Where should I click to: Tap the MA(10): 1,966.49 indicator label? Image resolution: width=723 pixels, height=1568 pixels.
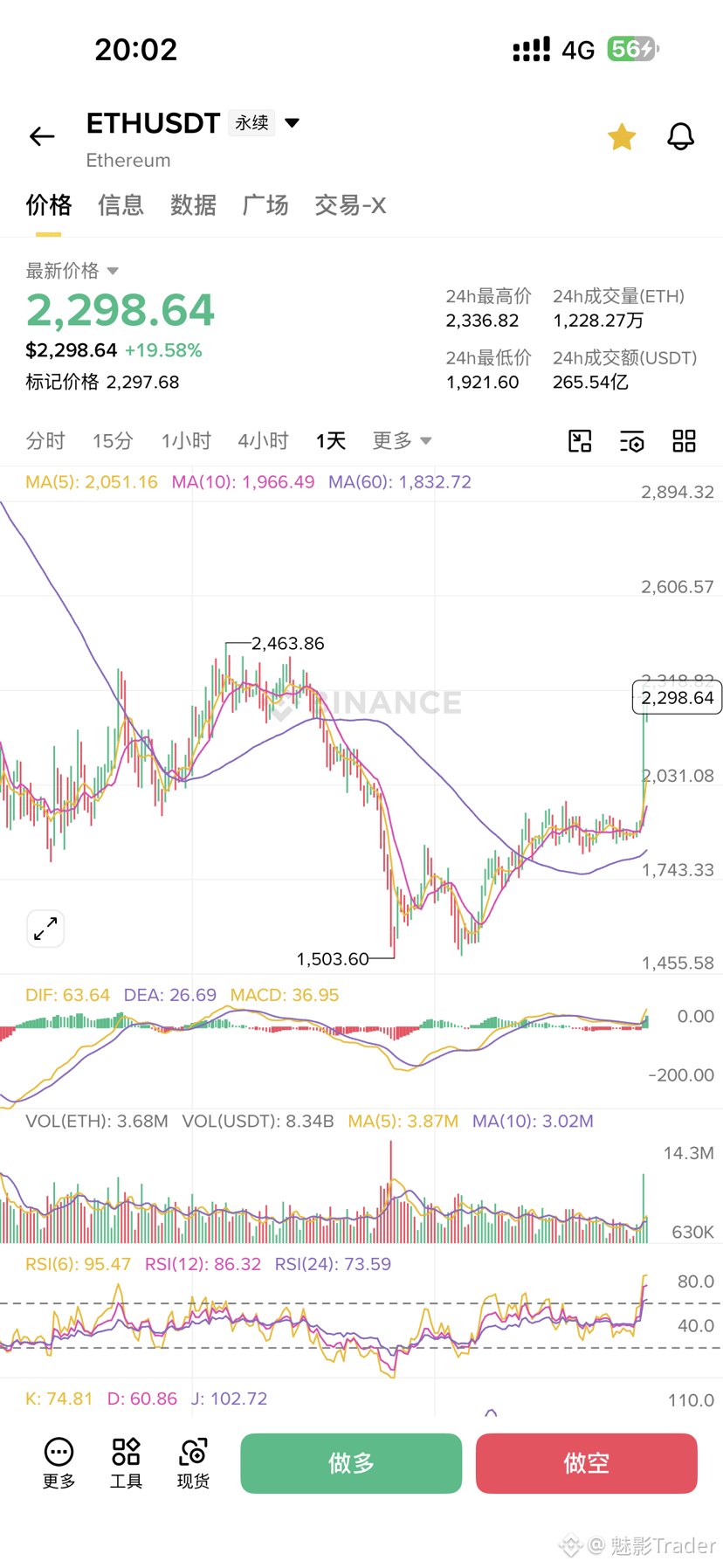coord(243,482)
